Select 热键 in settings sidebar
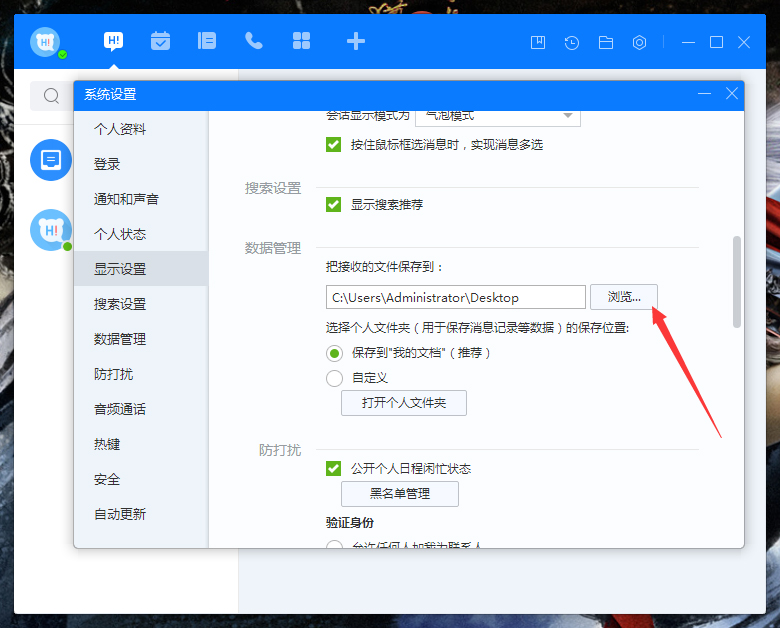780x628 pixels. coord(107,444)
